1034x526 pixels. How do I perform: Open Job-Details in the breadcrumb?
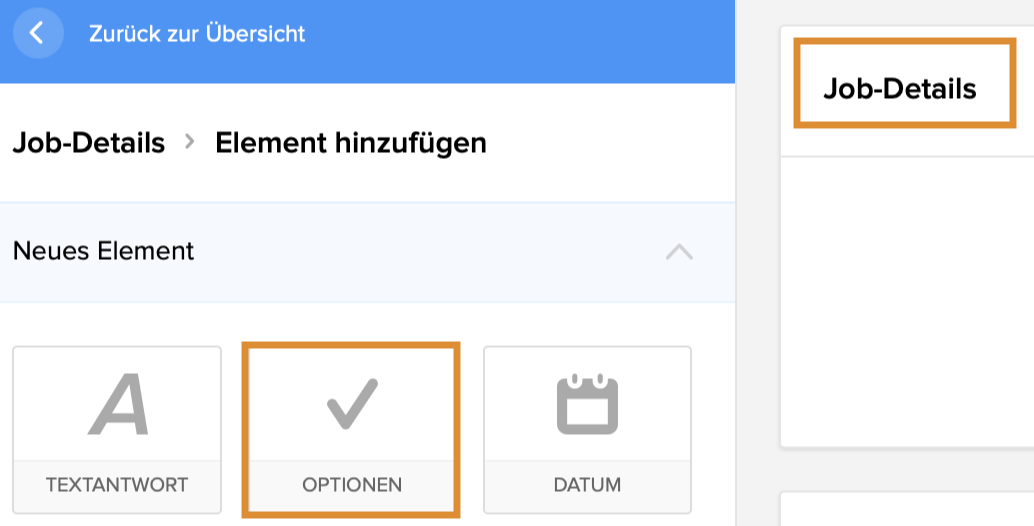(x=88, y=143)
